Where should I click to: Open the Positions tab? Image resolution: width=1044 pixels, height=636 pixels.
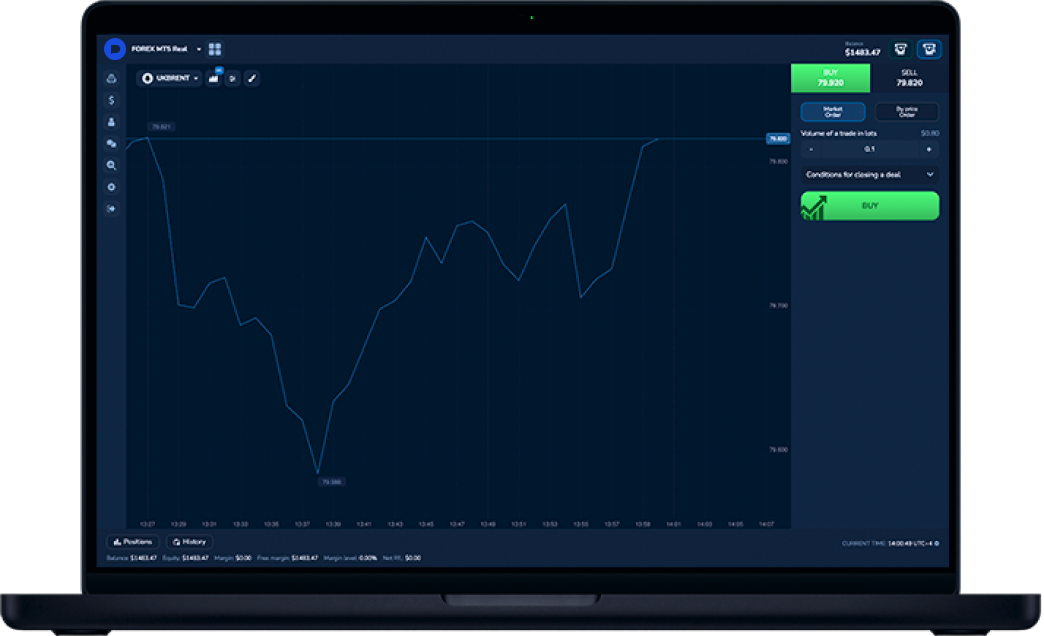(133, 542)
